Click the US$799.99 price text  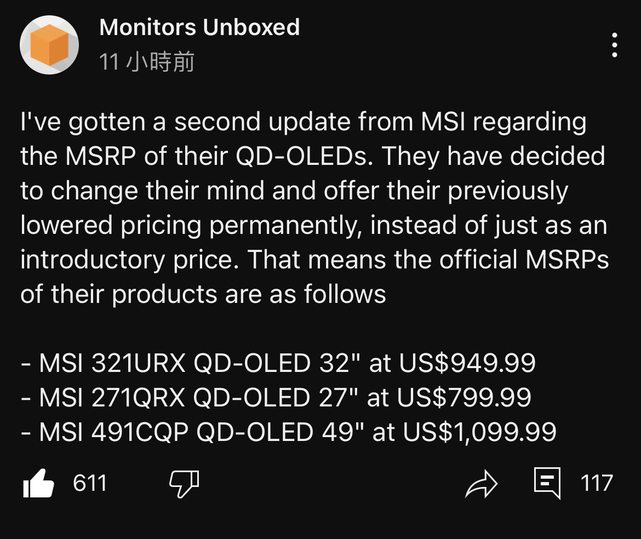(463, 398)
